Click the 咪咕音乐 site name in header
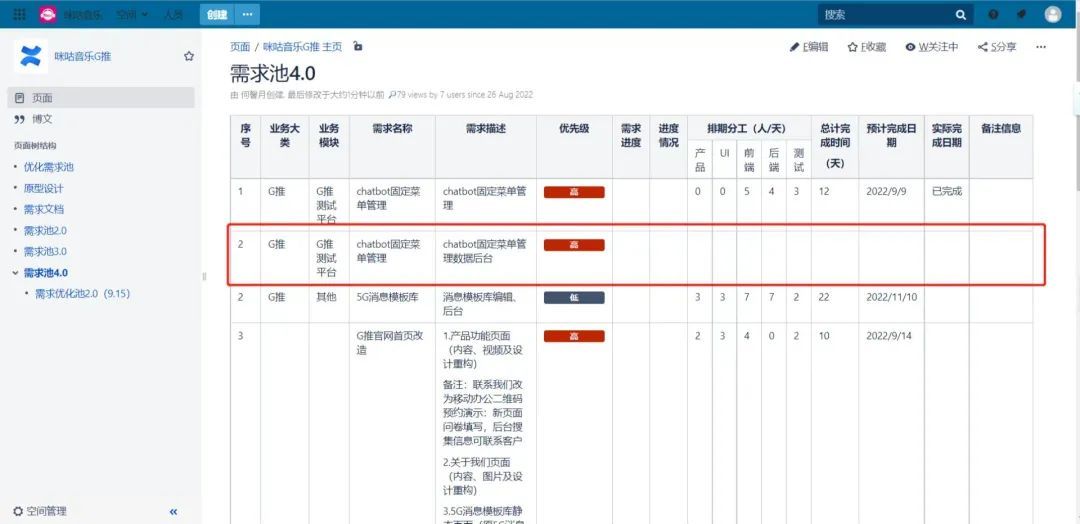 pos(83,14)
